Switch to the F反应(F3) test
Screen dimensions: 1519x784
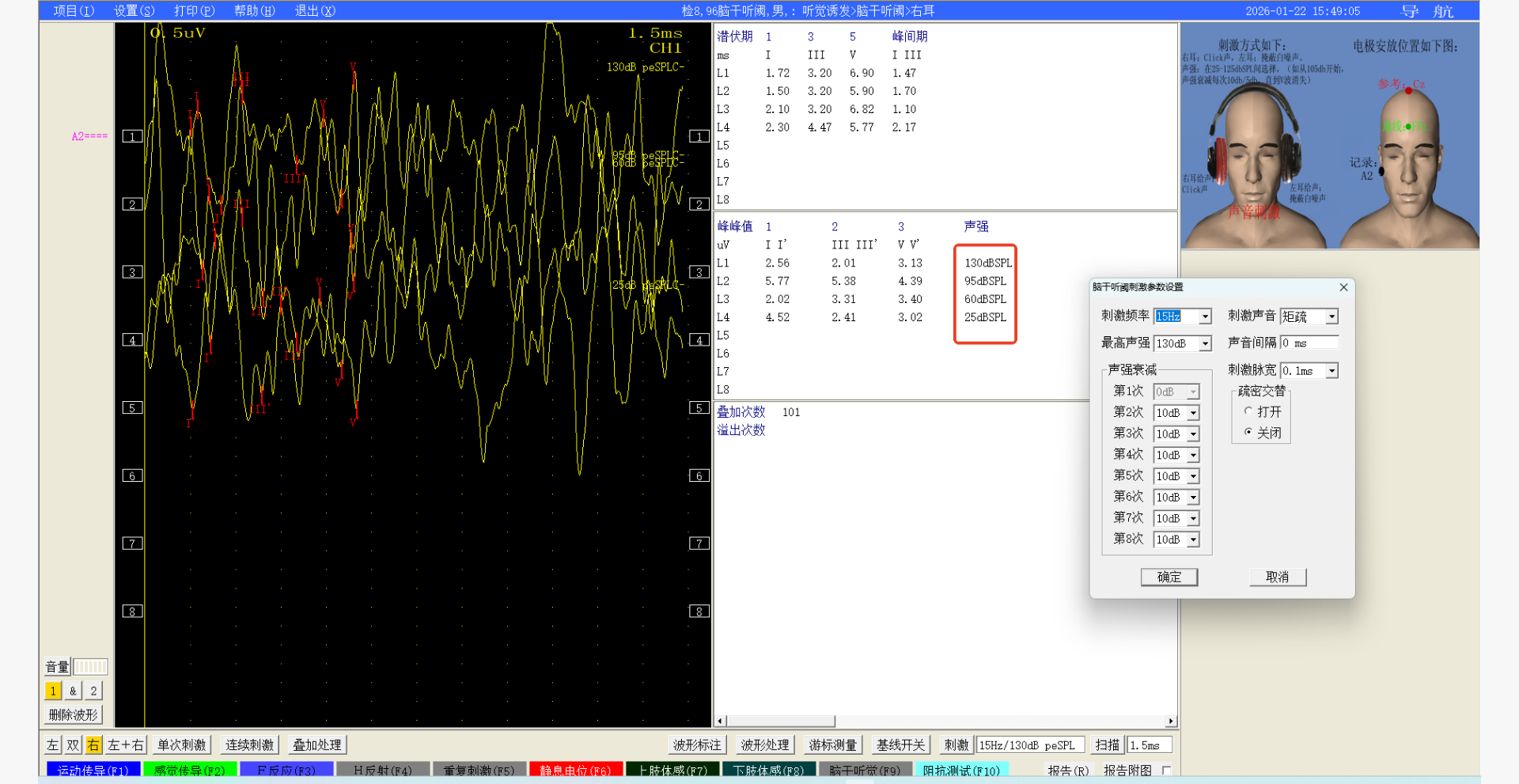pos(286,770)
